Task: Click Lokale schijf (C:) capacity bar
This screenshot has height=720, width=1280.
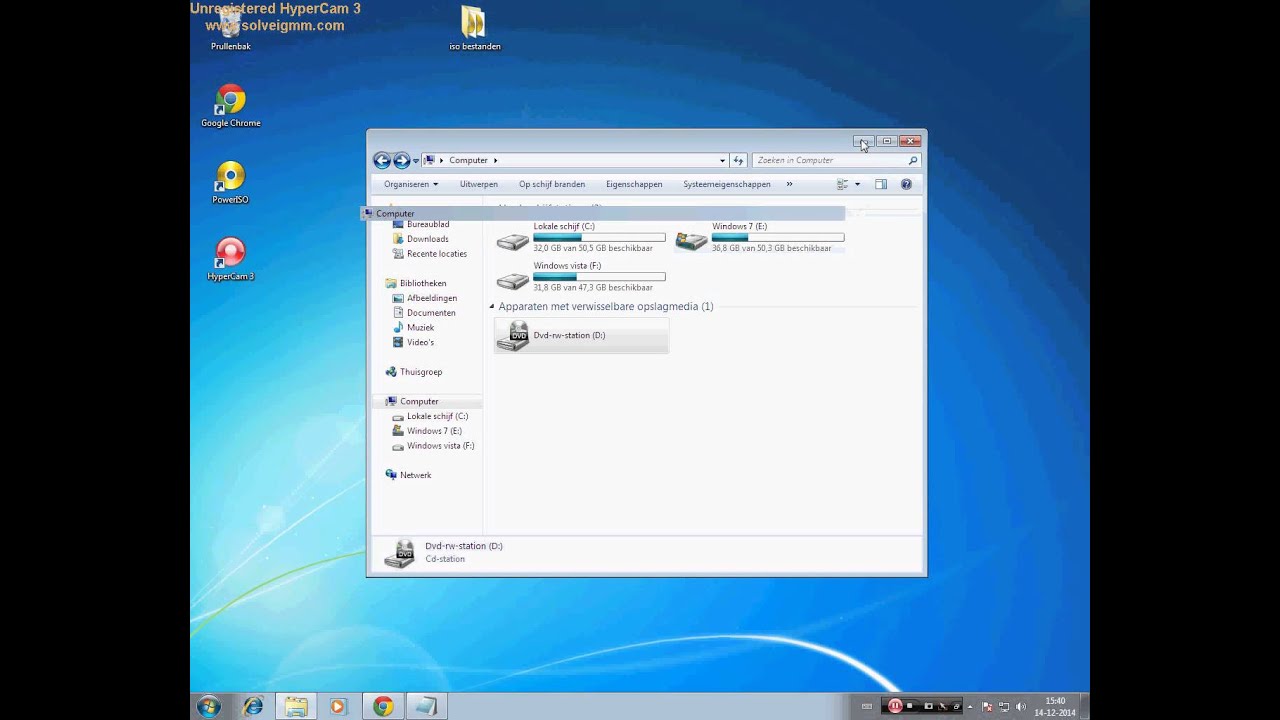Action: 599,238
